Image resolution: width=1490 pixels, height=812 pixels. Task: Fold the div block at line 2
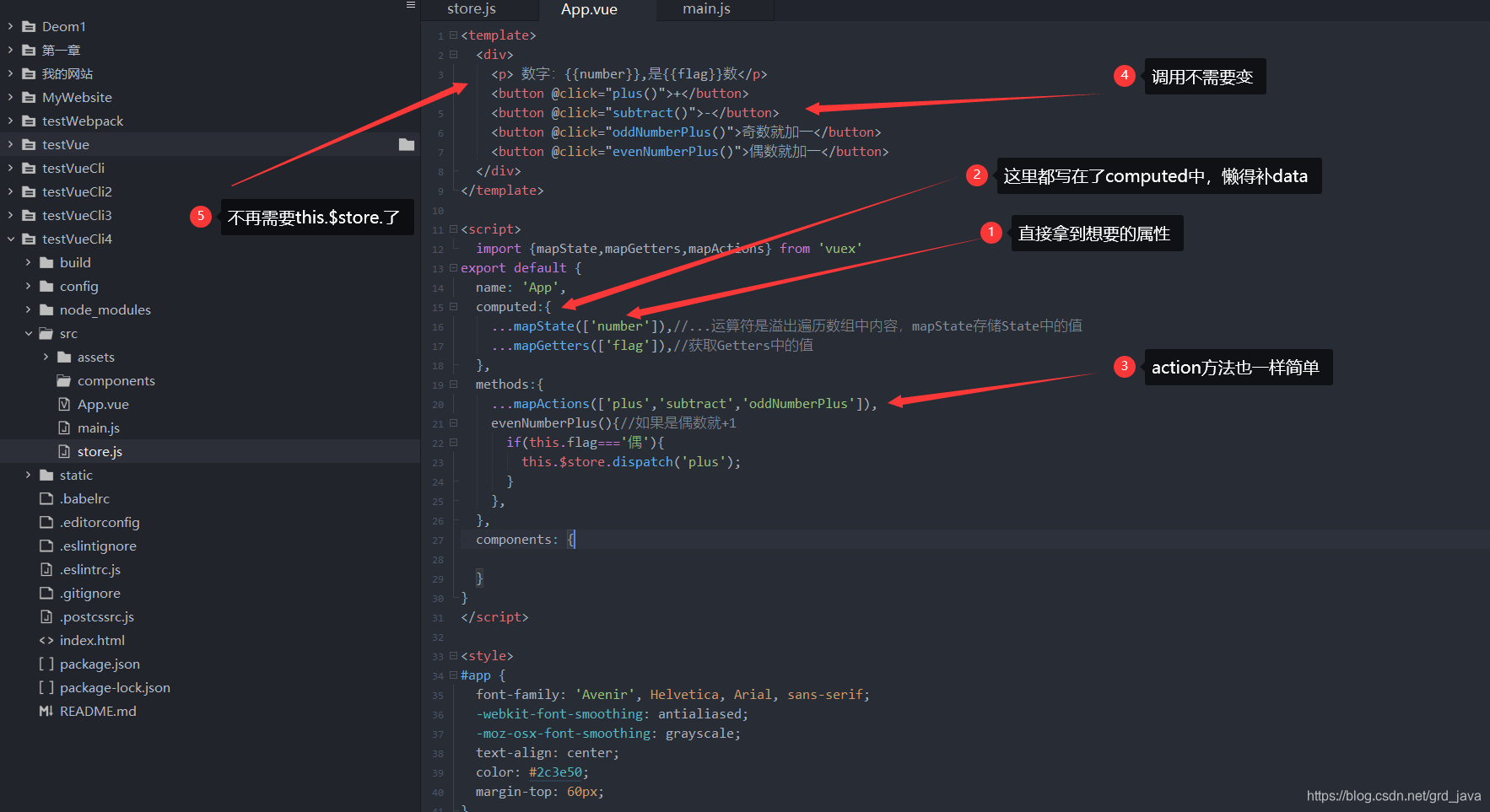453,55
